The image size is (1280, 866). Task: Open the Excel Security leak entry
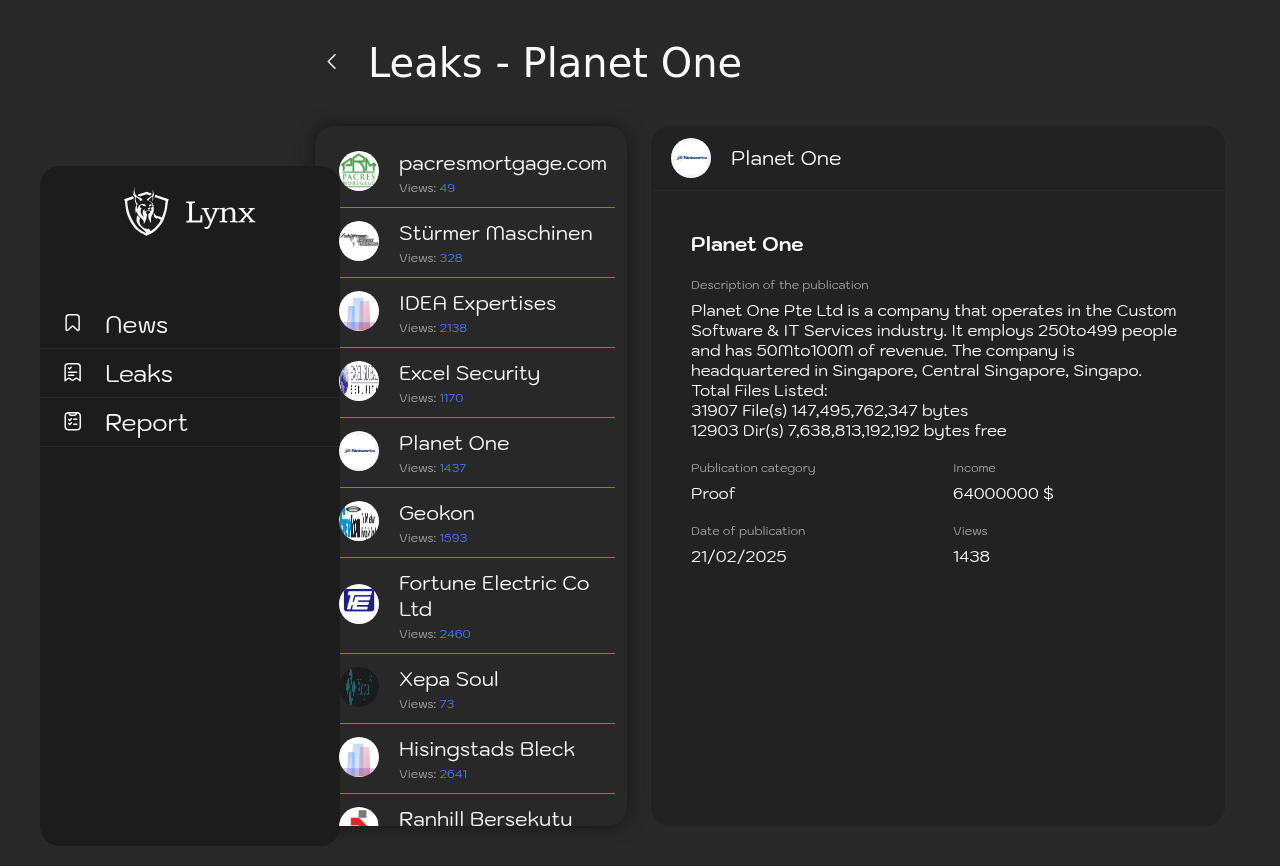pos(477,383)
